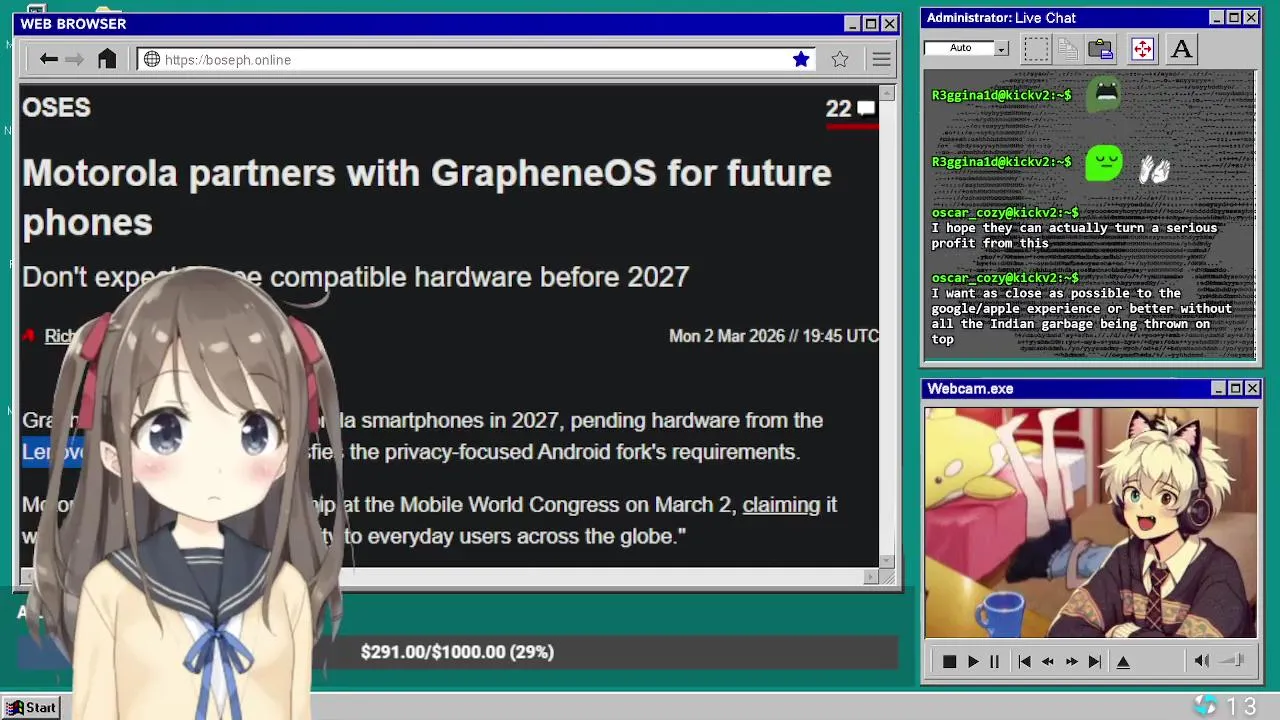
Task: Click browser horizontal scrollbar right arrow
Action: pos(871,577)
